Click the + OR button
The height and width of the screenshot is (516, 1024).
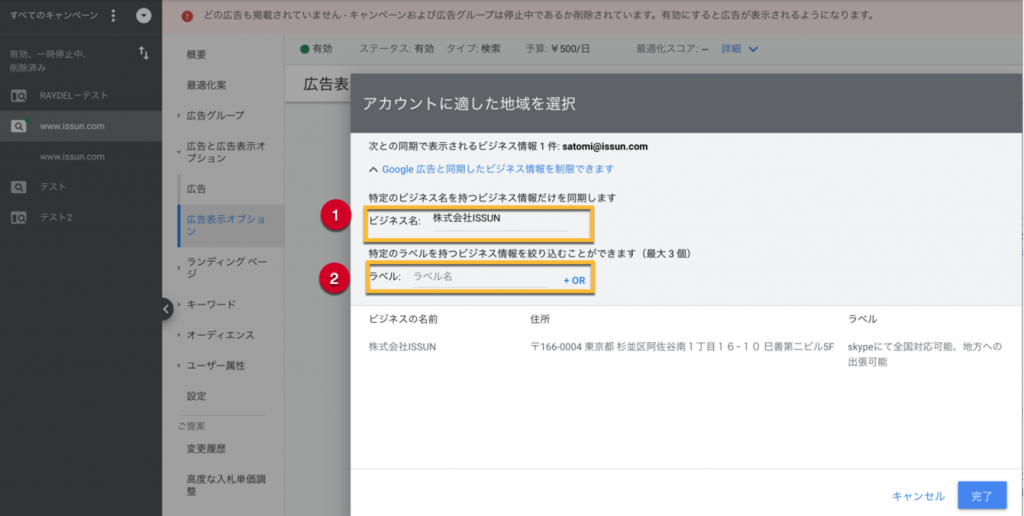click(x=574, y=281)
